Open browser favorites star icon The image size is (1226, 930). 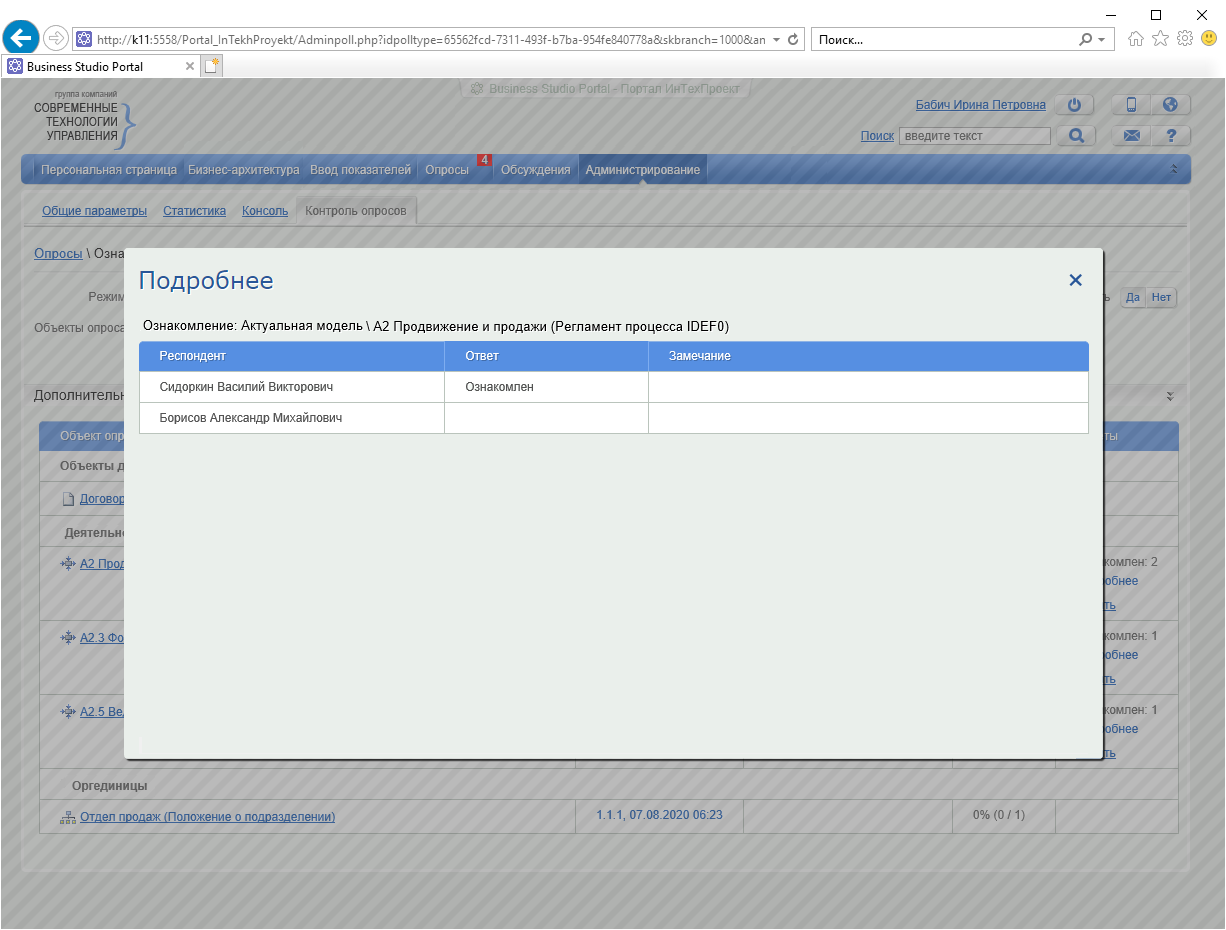(x=1160, y=39)
